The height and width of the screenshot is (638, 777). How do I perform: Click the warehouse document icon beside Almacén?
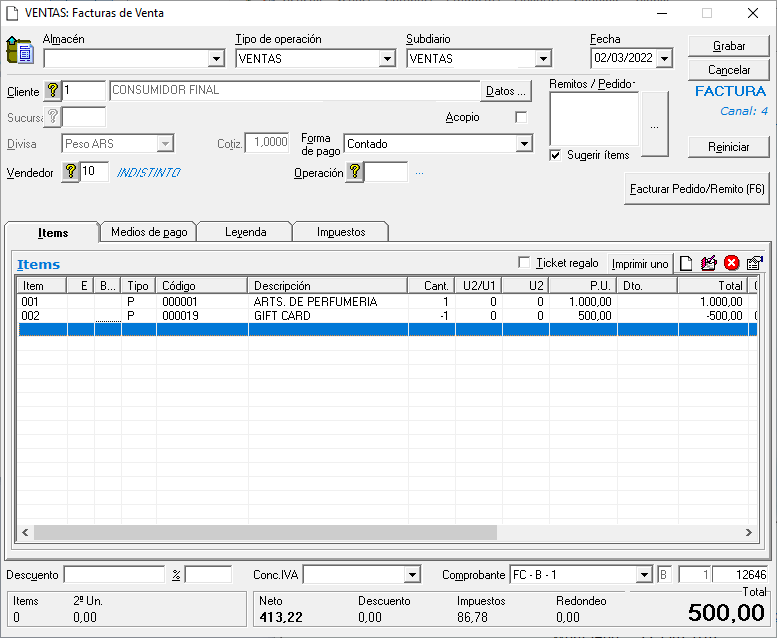[20, 51]
